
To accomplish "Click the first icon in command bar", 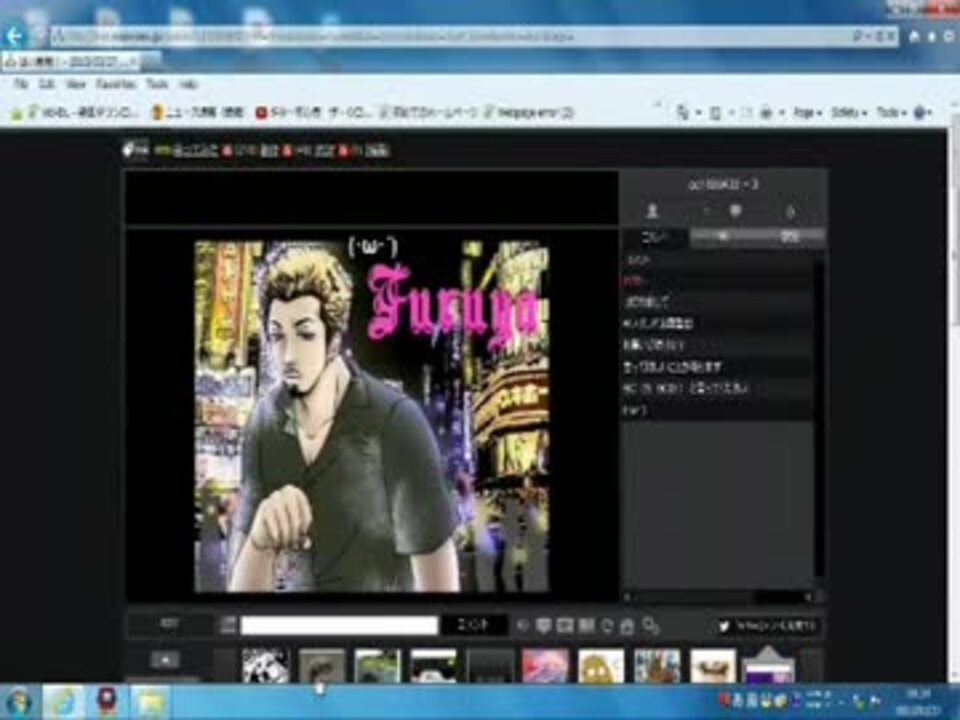I will tap(684, 113).
